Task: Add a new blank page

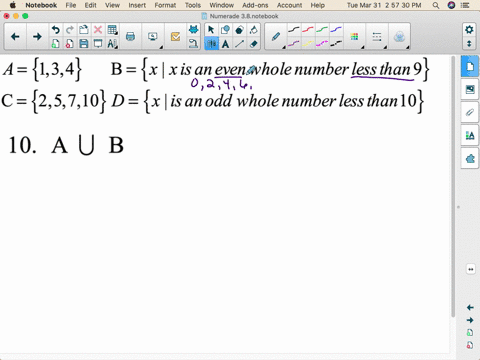Action: click(55, 44)
